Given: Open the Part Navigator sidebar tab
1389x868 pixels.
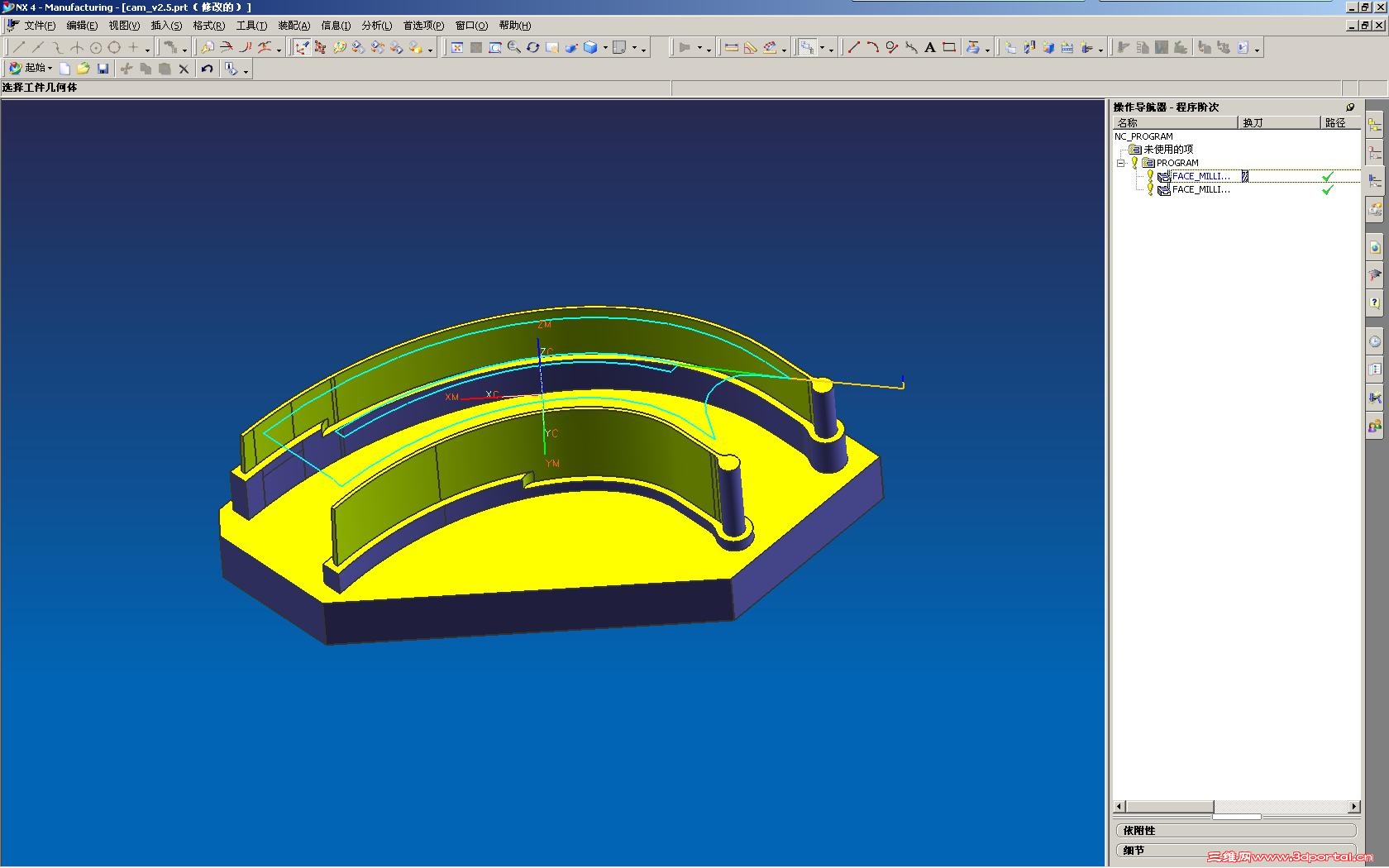Looking at the screenshot, I should click(x=1375, y=153).
